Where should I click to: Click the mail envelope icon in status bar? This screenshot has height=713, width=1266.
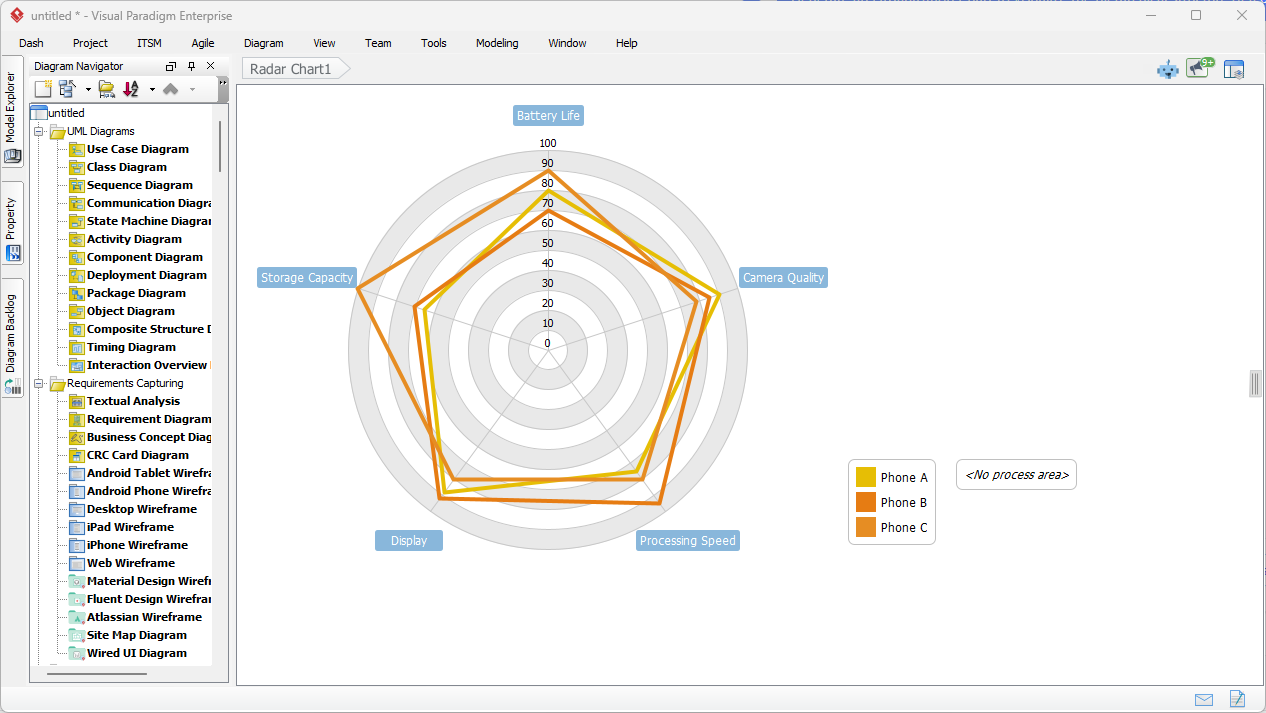[1203, 699]
